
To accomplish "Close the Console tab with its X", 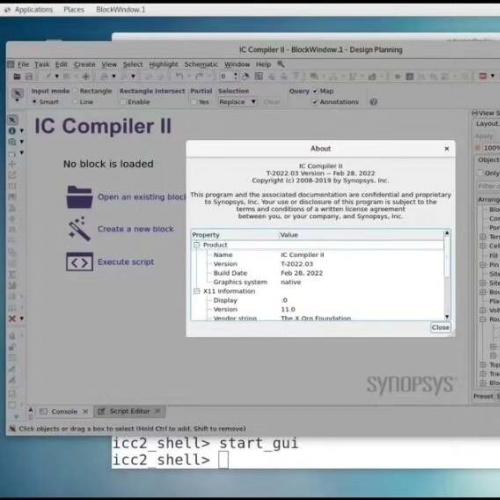I will pyautogui.click(x=85, y=412).
